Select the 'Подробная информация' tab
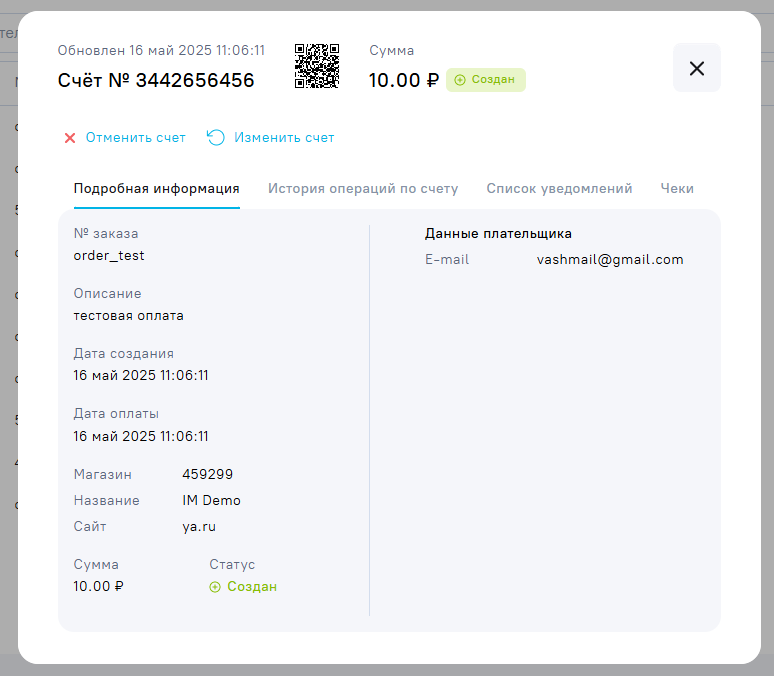The height and width of the screenshot is (676, 774). click(x=156, y=189)
